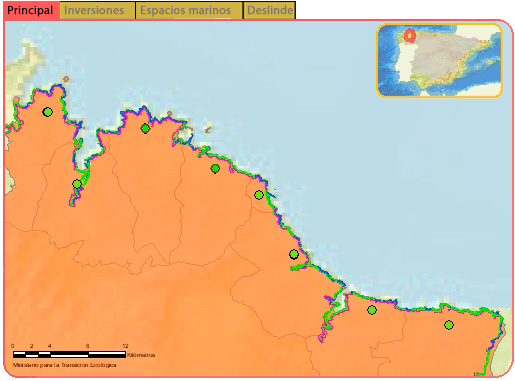This screenshot has width=515, height=381.
Task: Click green marker left of the easternmost one
Action: (372, 310)
